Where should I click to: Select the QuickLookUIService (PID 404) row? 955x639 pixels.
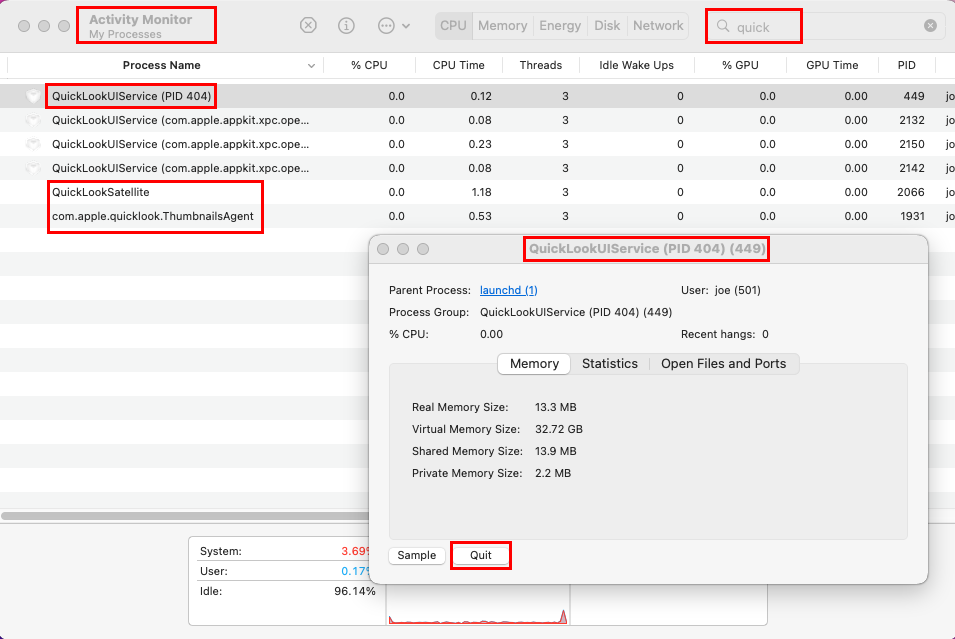click(478, 96)
